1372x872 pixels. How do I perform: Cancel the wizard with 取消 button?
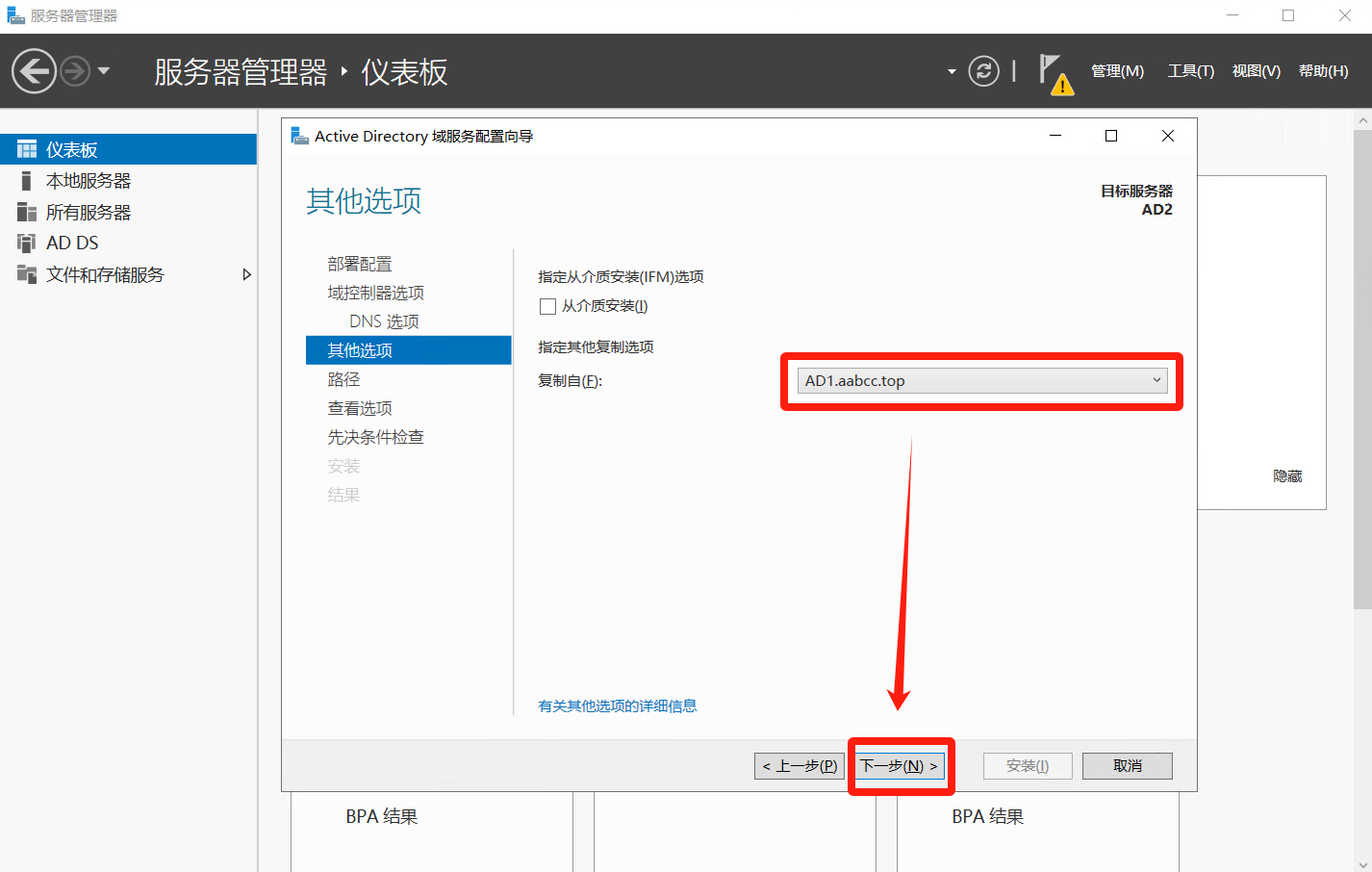click(1127, 766)
